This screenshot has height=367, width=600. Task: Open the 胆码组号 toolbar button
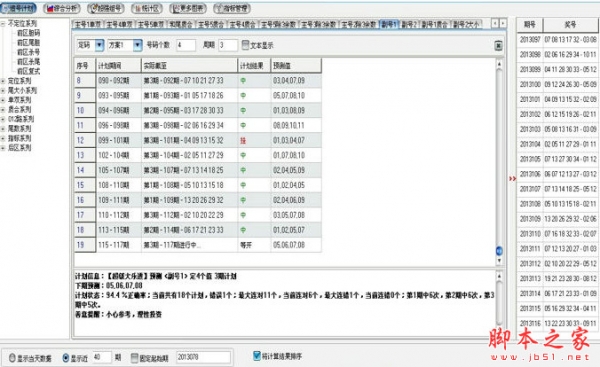pyautogui.click(x=106, y=8)
